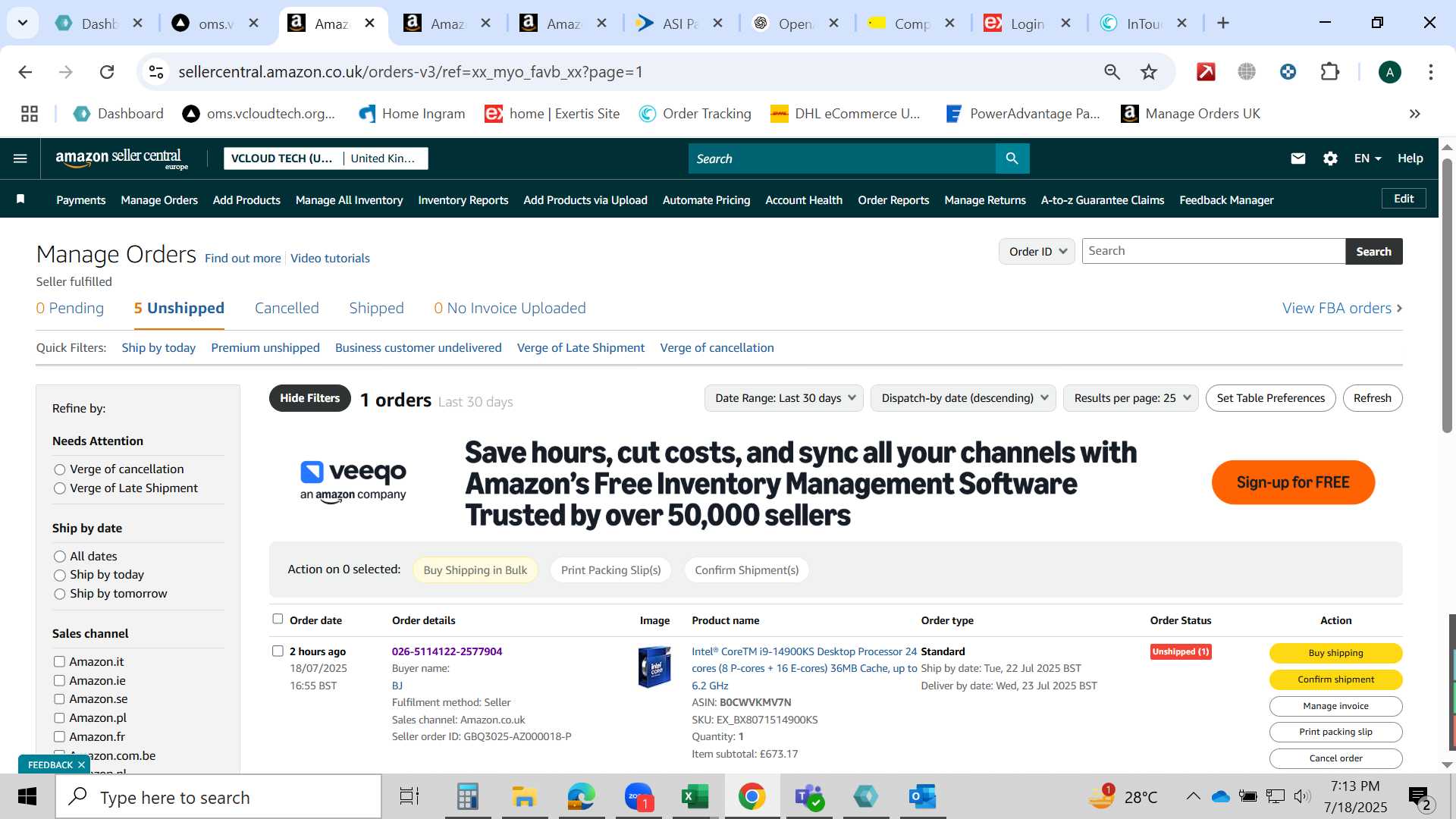Expand View FBA orders chevron link
This screenshot has width=1456, height=819.
(1342, 309)
